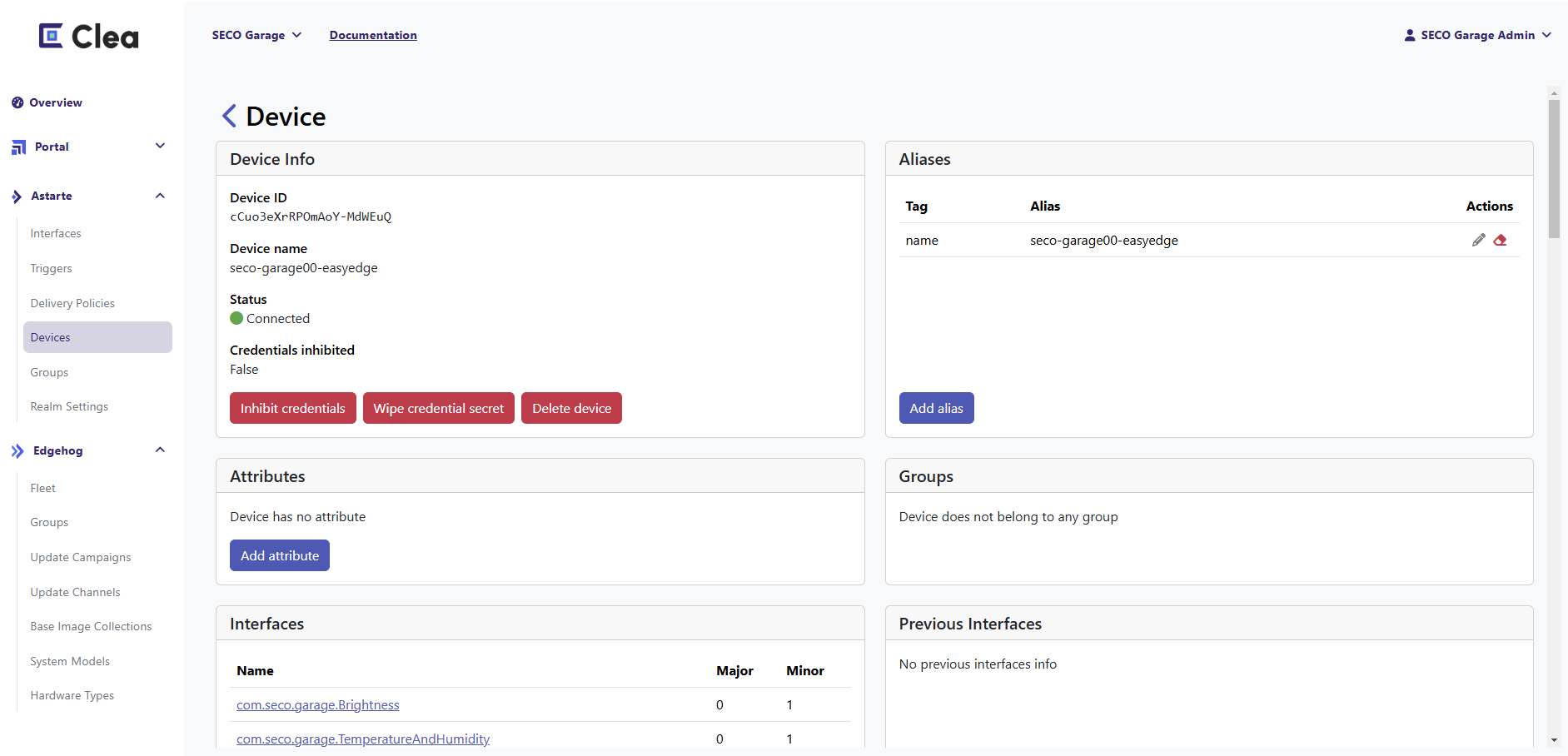Click the Add alias button
1568x756 pixels.
pos(936,408)
